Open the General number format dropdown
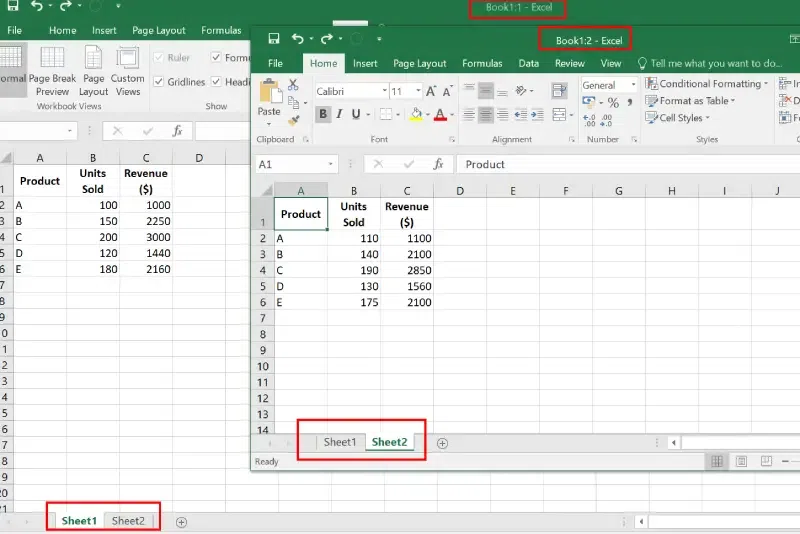The height and width of the screenshot is (534, 800). tap(634, 85)
